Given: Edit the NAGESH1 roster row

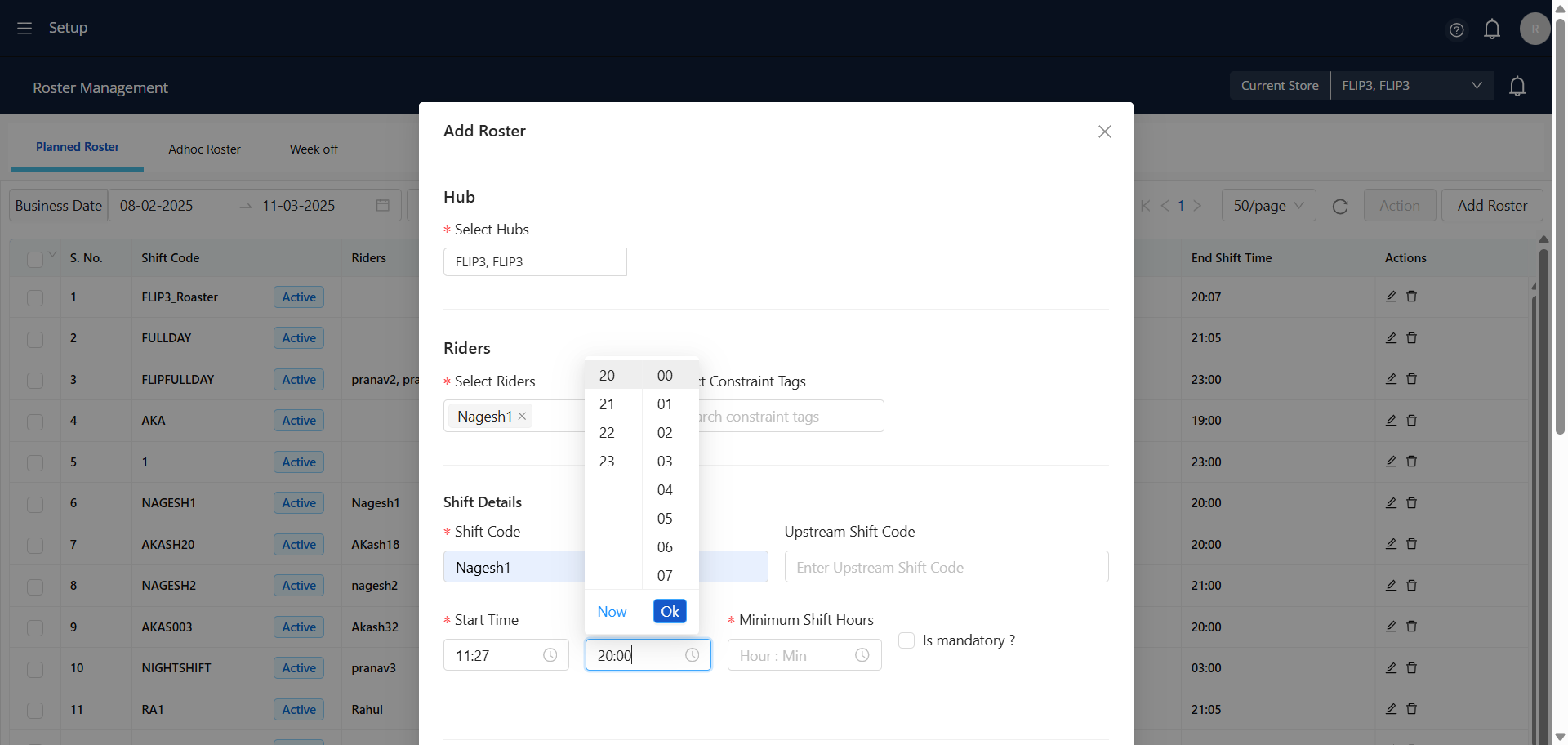Looking at the screenshot, I should (1391, 502).
